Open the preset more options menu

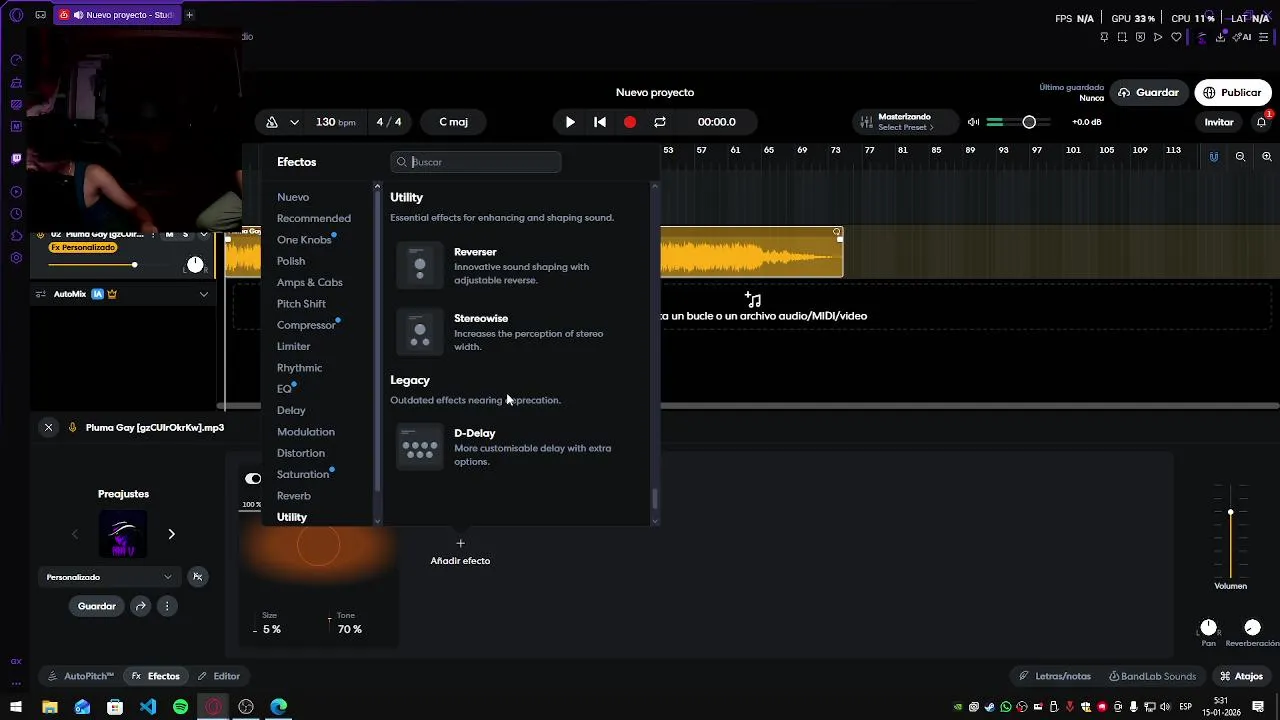click(167, 606)
